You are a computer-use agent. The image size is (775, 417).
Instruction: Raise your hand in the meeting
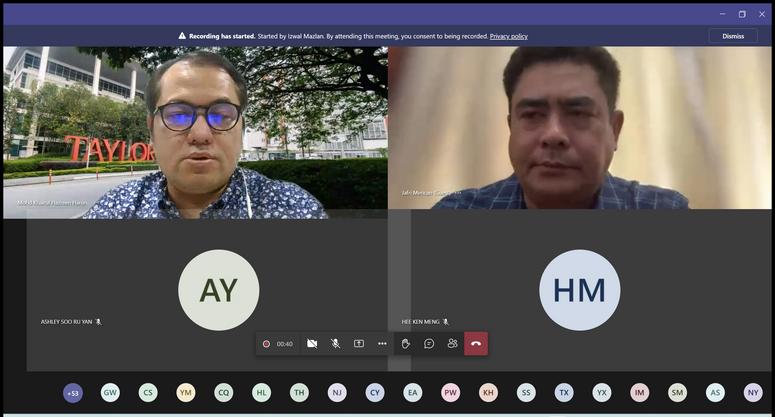(x=405, y=343)
